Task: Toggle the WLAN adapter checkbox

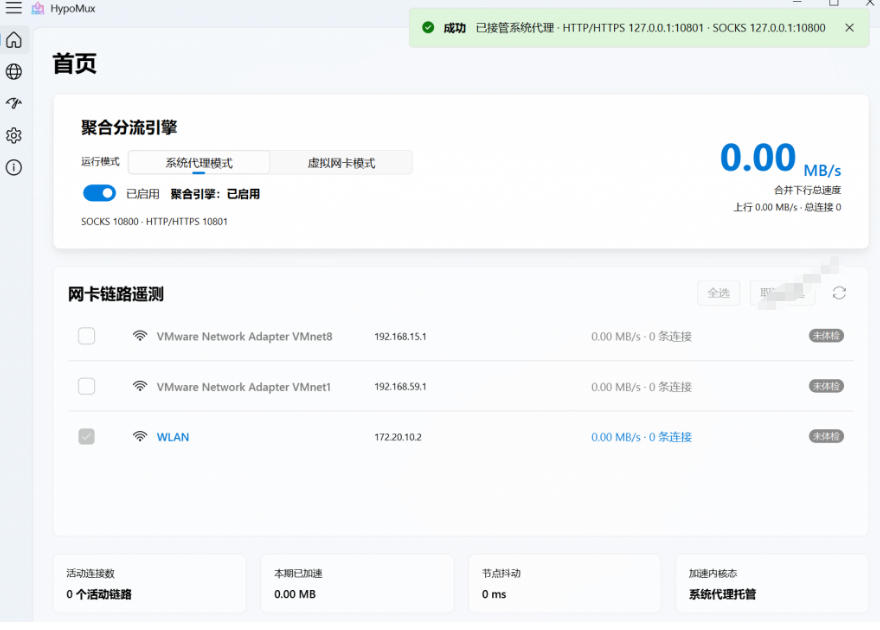Action: 86,436
